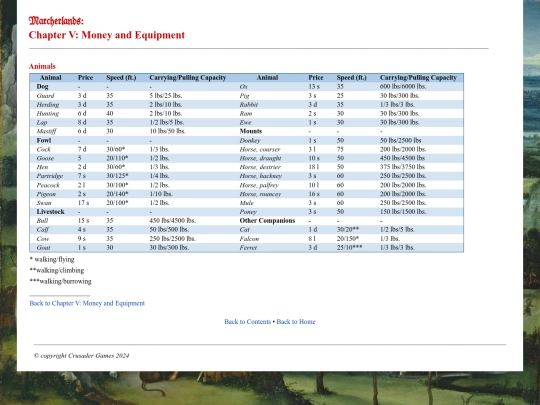Click the Pig row name
This screenshot has height=405, width=540.
245,96
